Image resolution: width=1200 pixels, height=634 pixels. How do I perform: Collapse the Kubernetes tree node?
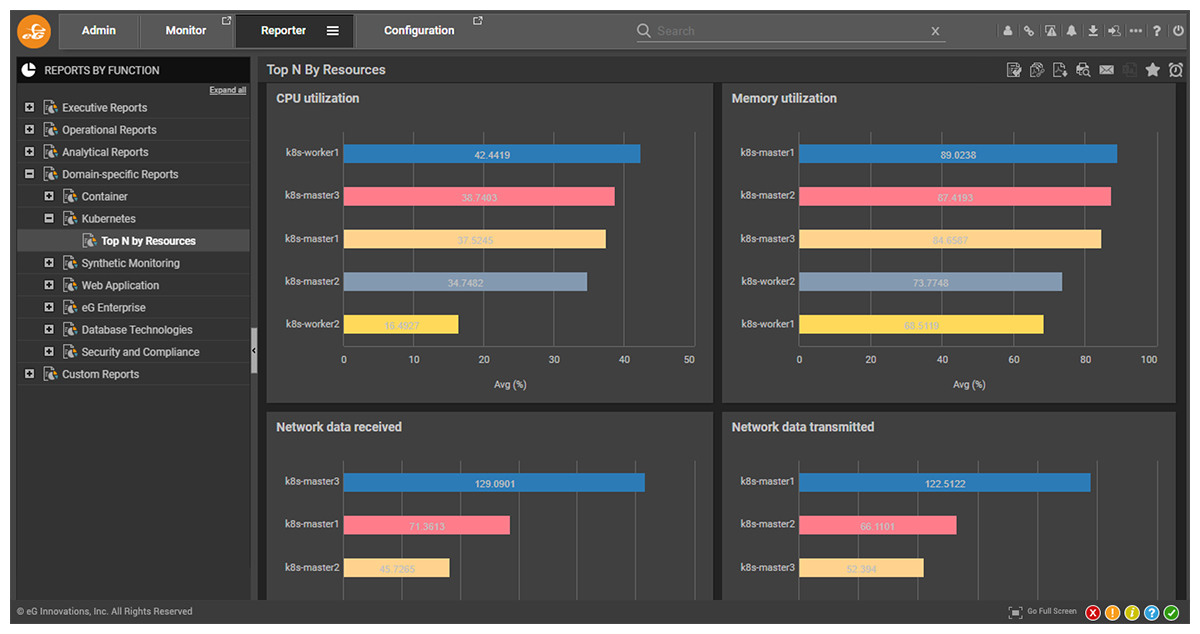pyautogui.click(x=48, y=218)
